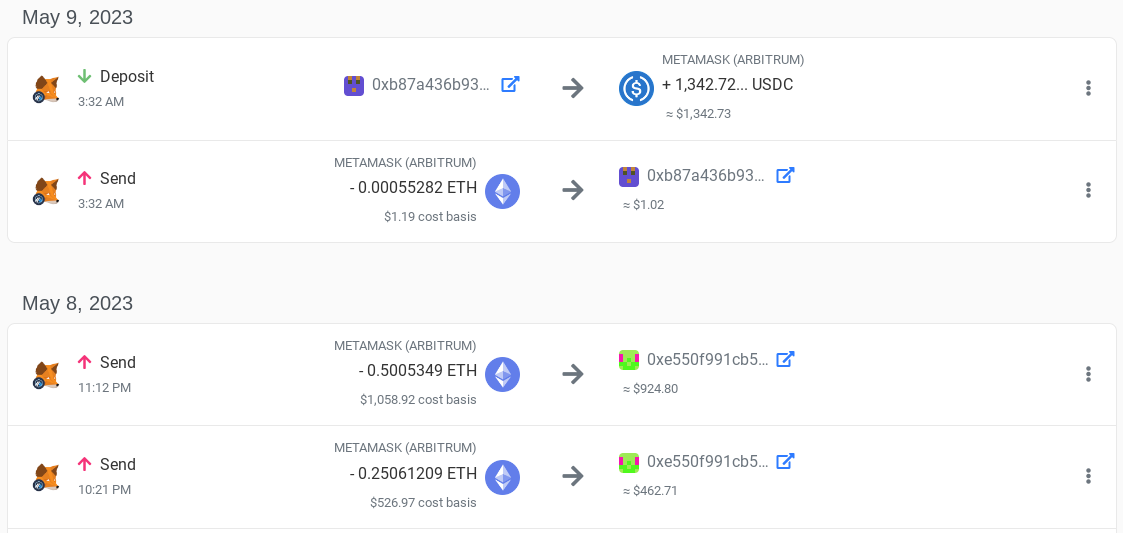Open three-dot menu for 11:12 PM Send transaction
The height and width of the screenshot is (533, 1123).
[x=1088, y=374]
